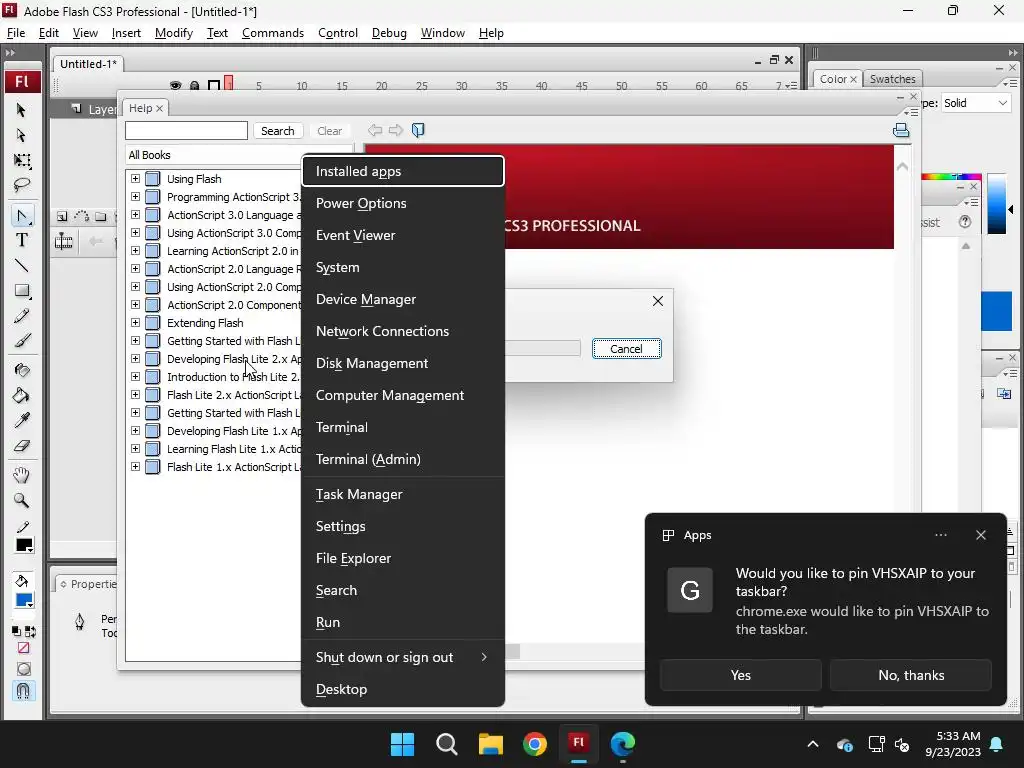The width and height of the screenshot is (1024, 768).
Task: Switch to the Swatches tab
Action: [892, 79]
